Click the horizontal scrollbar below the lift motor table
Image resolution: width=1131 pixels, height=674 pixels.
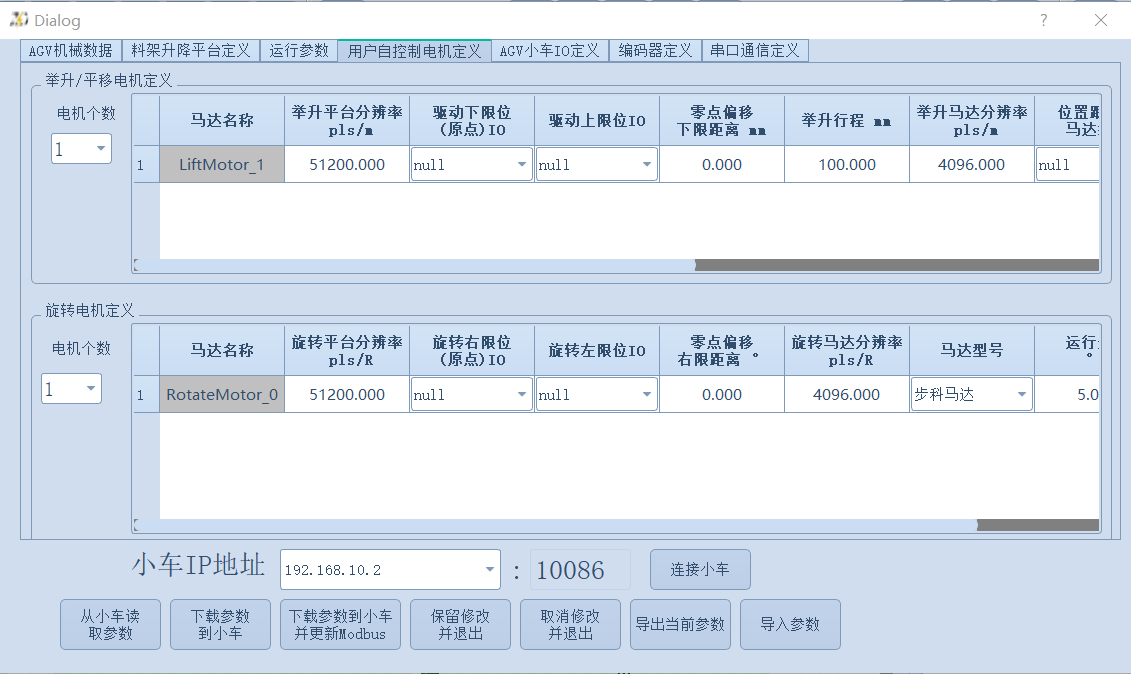pyautogui.click(x=898, y=264)
